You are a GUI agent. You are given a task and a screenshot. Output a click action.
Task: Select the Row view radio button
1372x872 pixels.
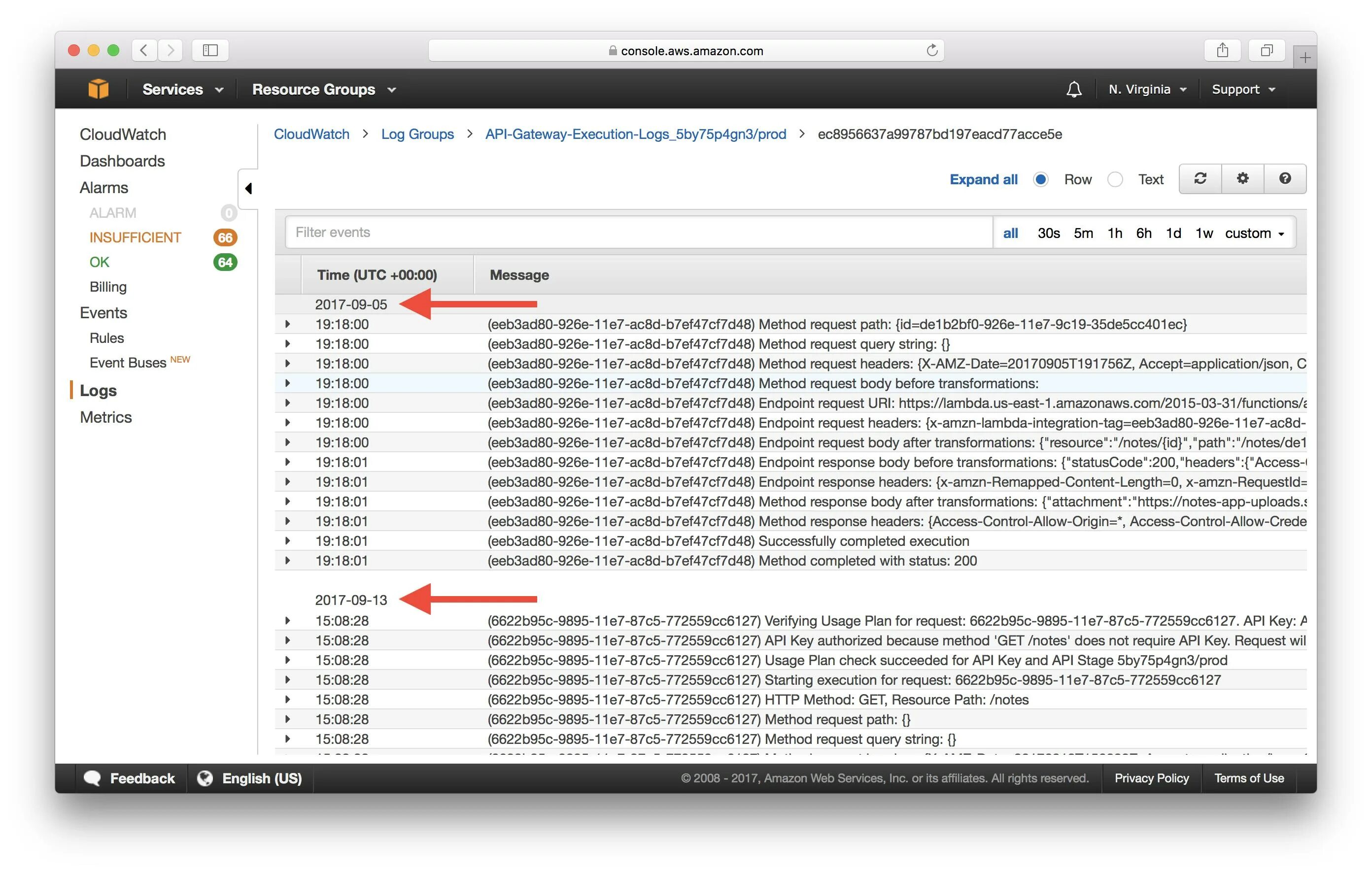click(x=1040, y=179)
